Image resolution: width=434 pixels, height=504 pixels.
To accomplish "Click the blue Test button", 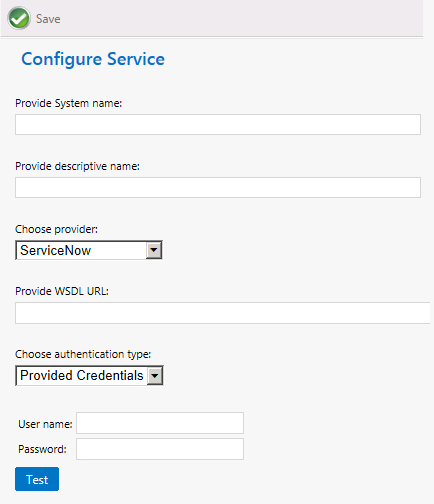I will (37, 479).
